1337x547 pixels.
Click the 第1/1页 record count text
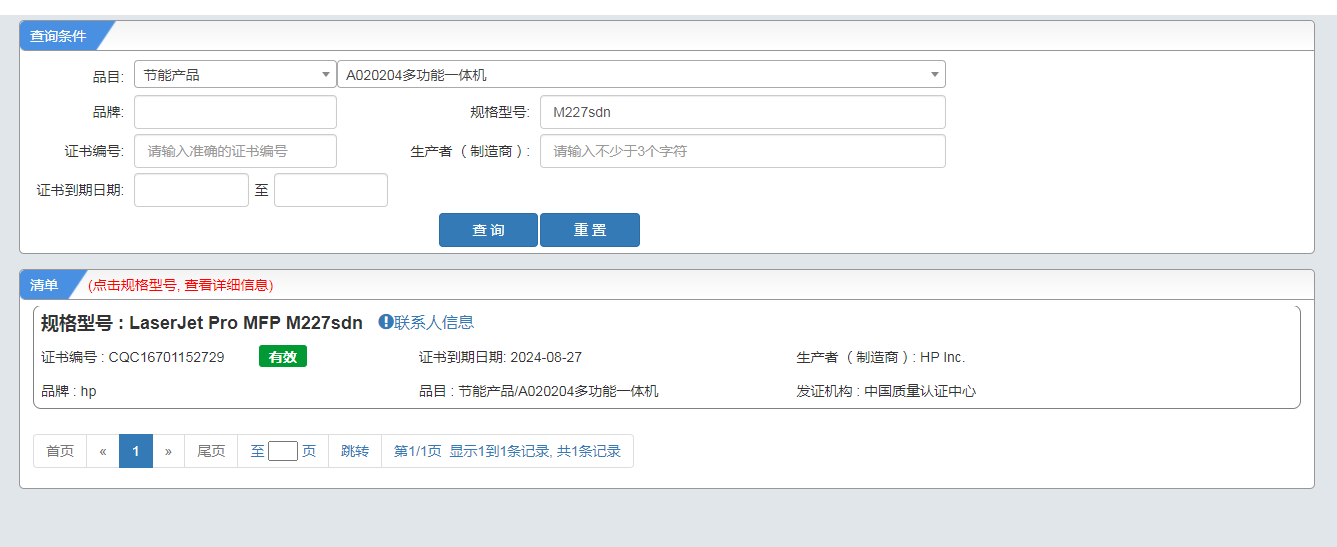click(x=507, y=451)
